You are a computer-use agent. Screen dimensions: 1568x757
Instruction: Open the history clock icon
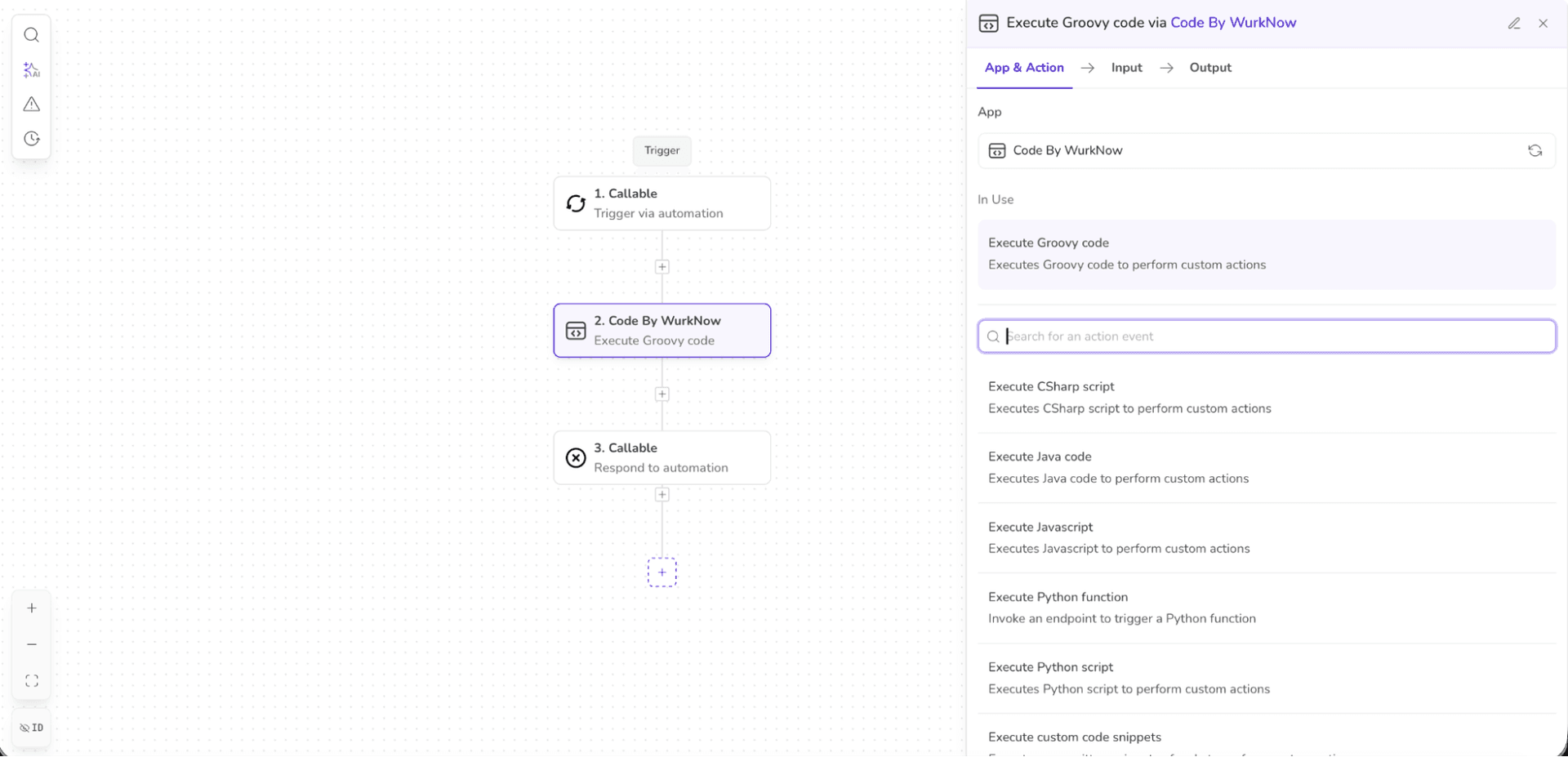(31, 139)
